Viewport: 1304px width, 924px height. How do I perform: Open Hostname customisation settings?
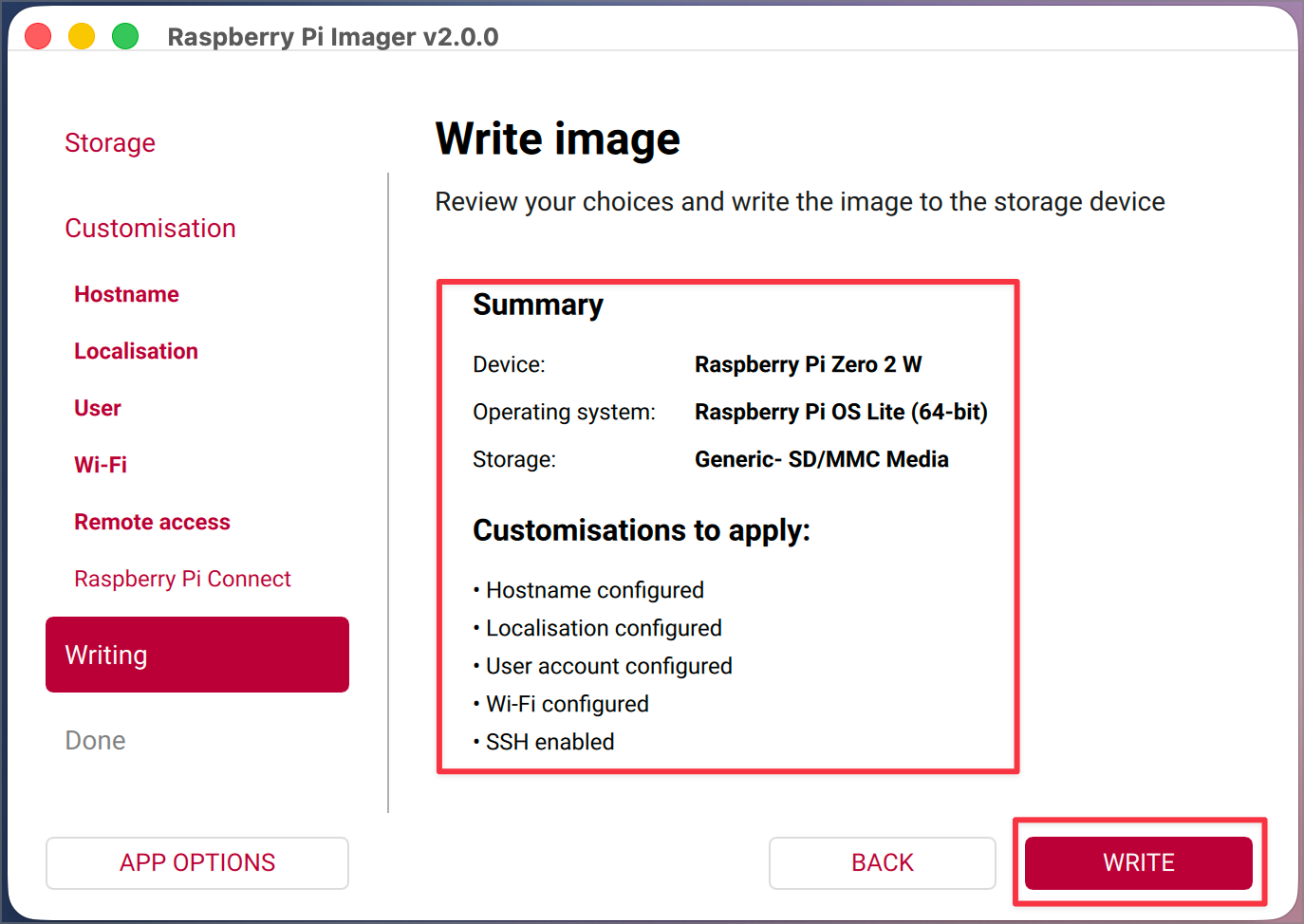point(126,294)
